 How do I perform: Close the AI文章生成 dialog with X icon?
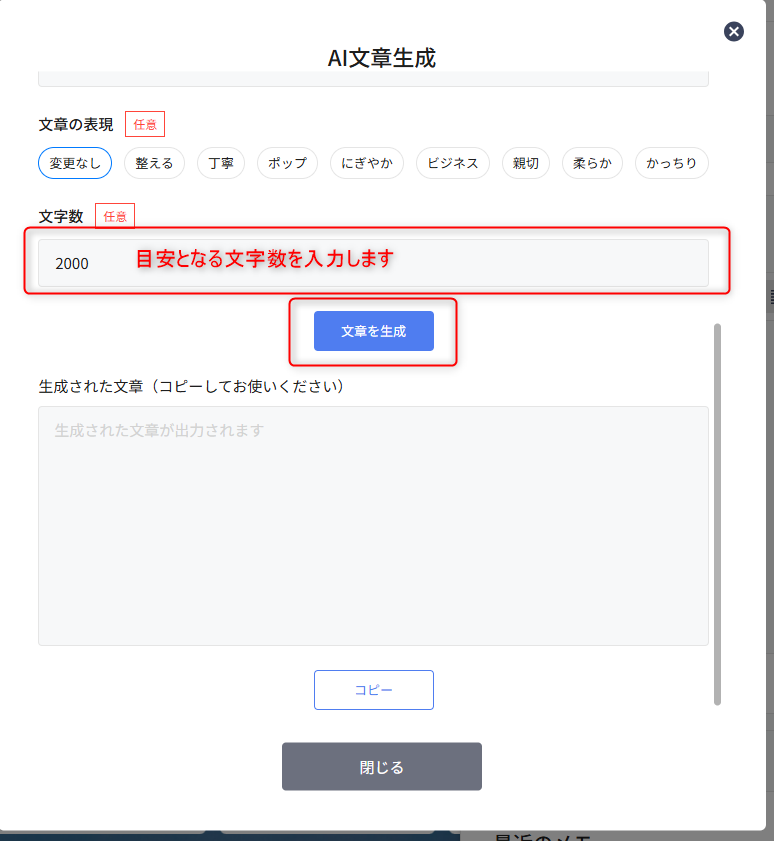(x=734, y=32)
